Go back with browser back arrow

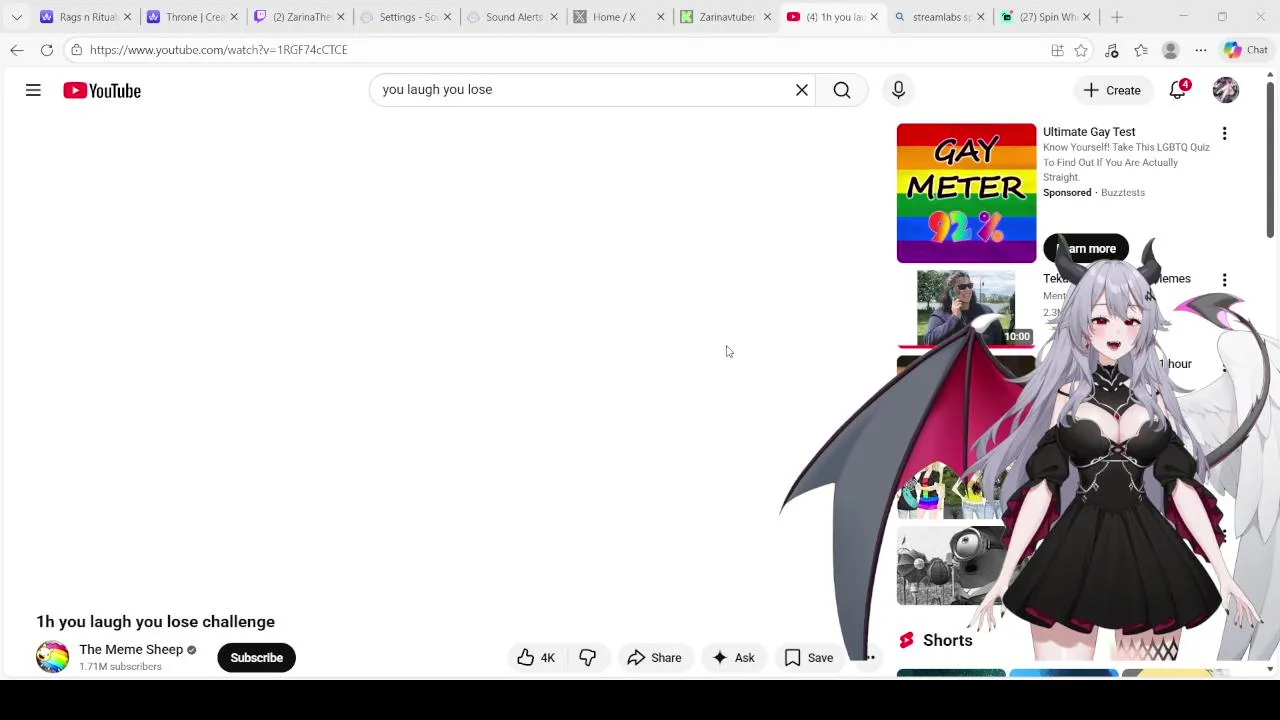pos(17,50)
